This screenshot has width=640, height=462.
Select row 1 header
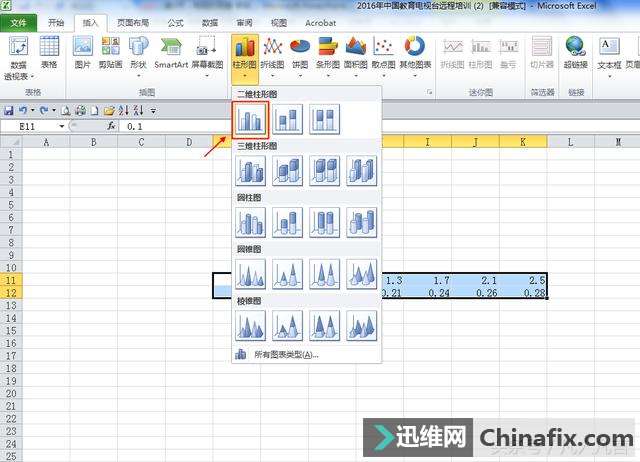(x=11, y=155)
